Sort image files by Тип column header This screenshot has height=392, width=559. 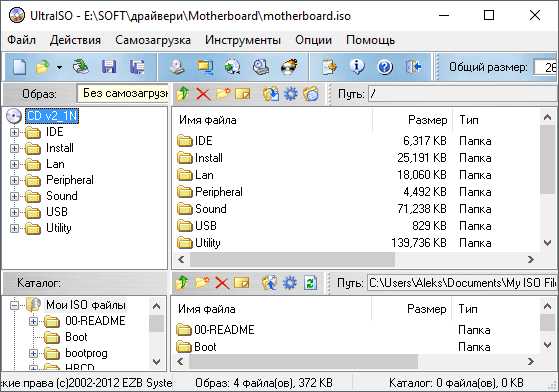point(496,120)
